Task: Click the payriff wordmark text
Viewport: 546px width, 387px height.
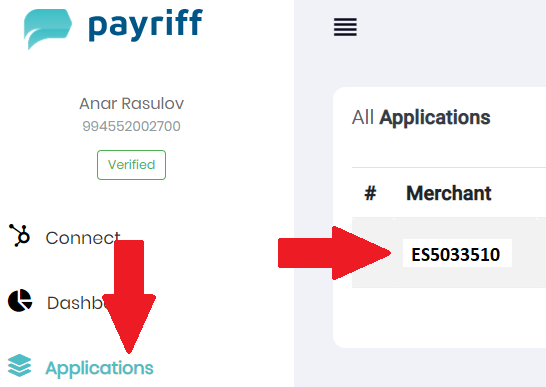Action: click(146, 25)
